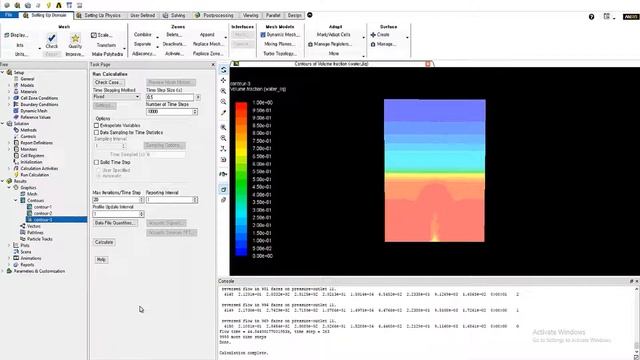Click the pan (move) view icon

223,80
